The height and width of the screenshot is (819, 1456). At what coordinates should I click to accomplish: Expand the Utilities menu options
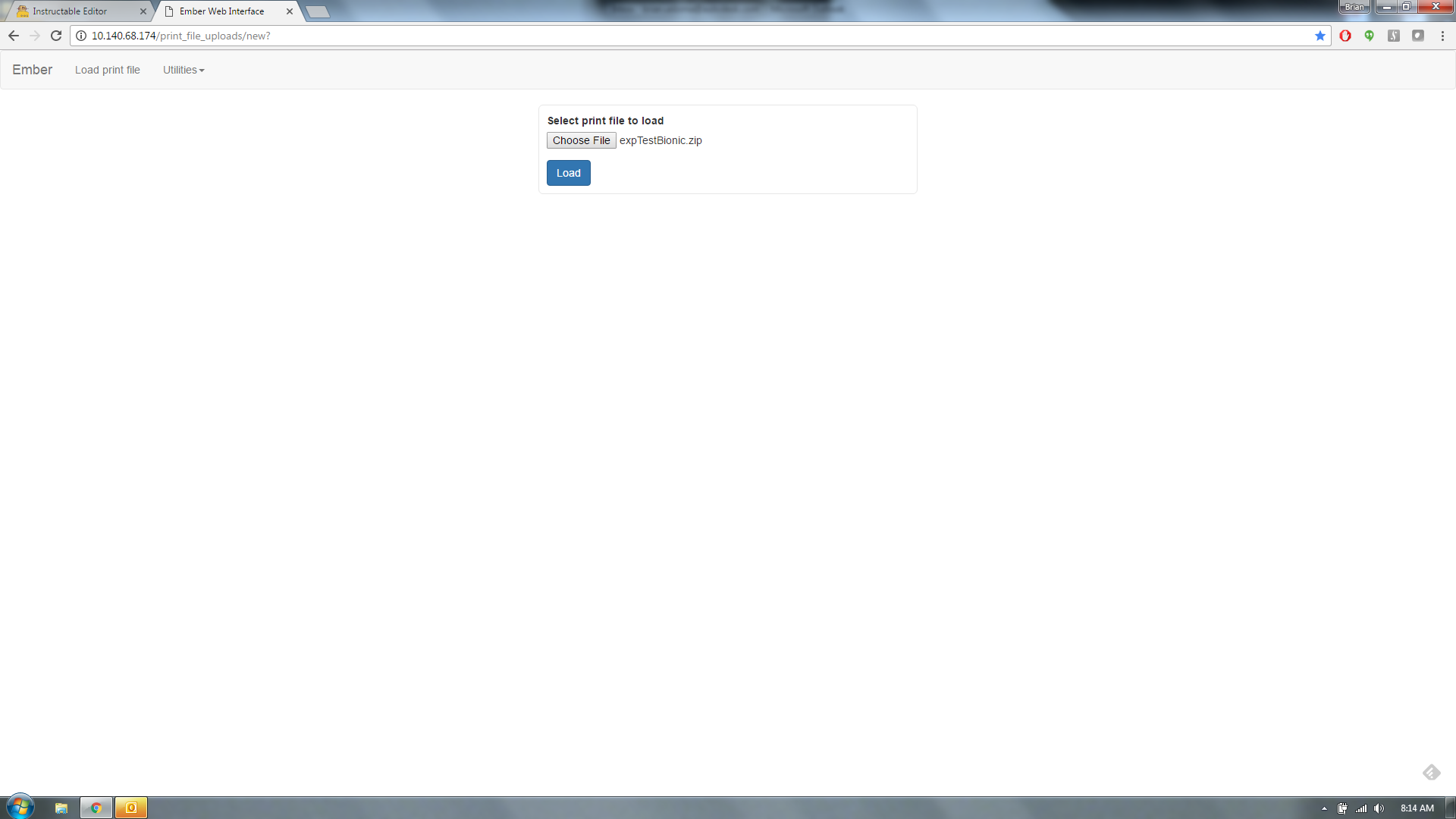tap(183, 70)
